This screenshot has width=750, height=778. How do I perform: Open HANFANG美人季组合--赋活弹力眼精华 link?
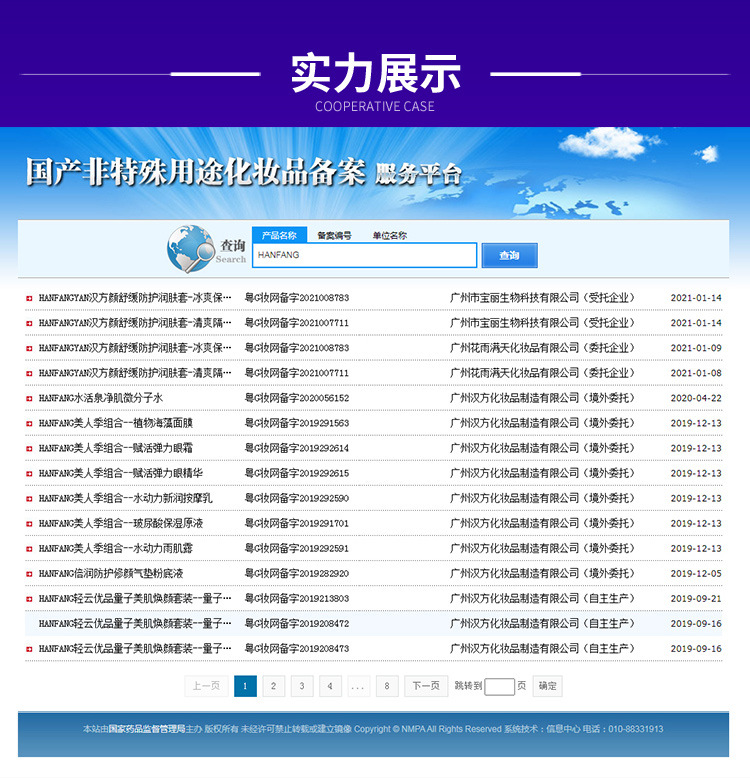pos(121,473)
